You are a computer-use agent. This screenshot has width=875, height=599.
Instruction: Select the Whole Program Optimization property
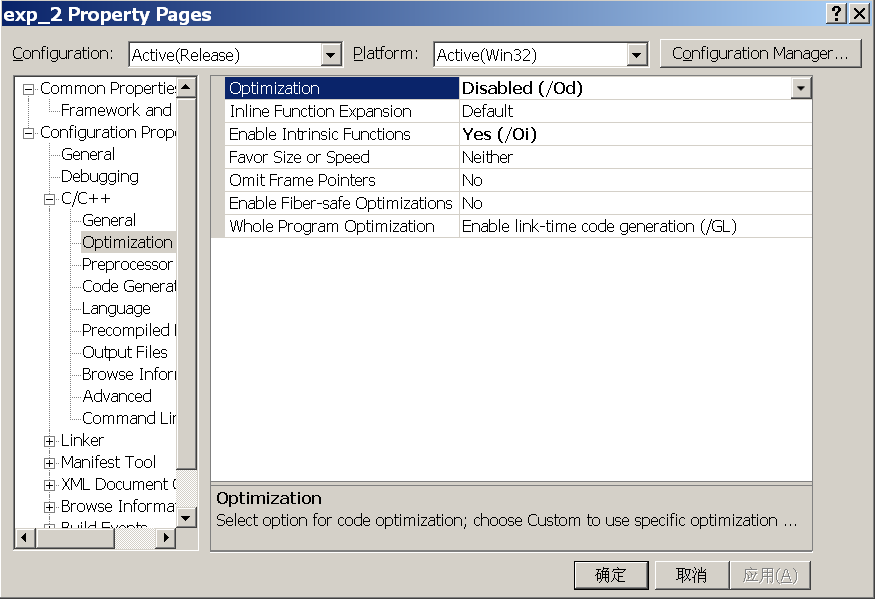pyautogui.click(x=331, y=226)
